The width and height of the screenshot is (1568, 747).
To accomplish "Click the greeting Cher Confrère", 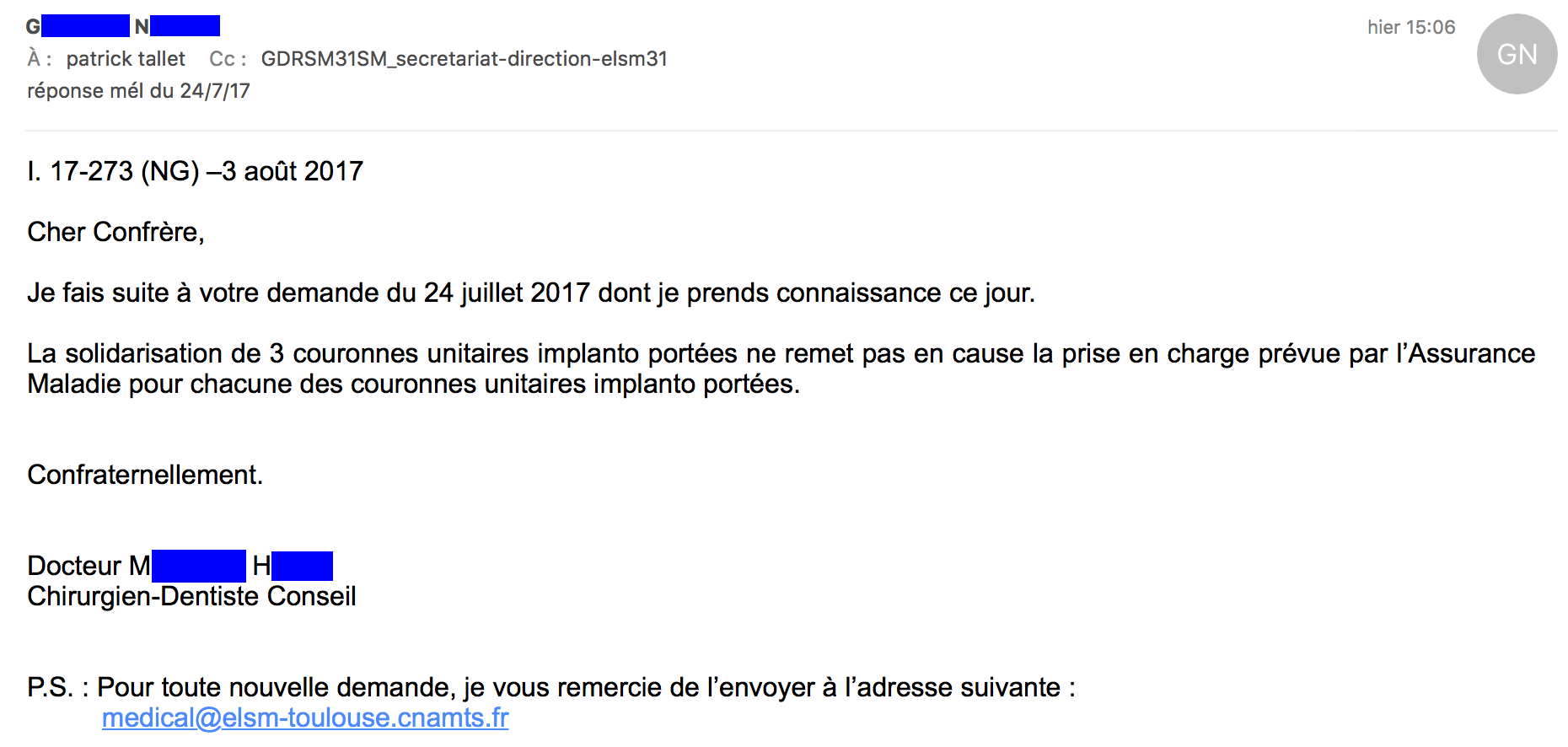I will (x=115, y=232).
